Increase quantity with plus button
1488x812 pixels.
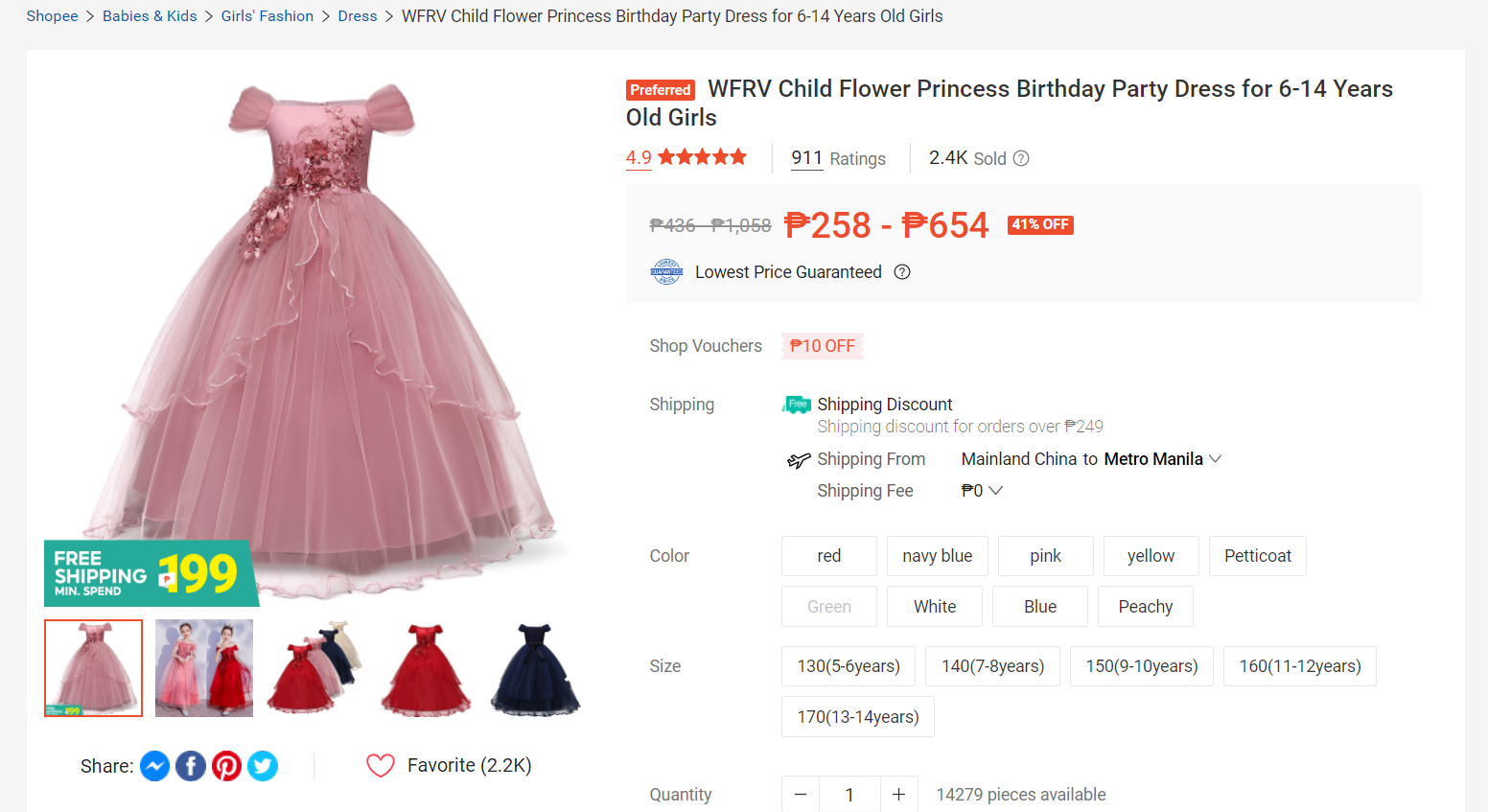[898, 795]
